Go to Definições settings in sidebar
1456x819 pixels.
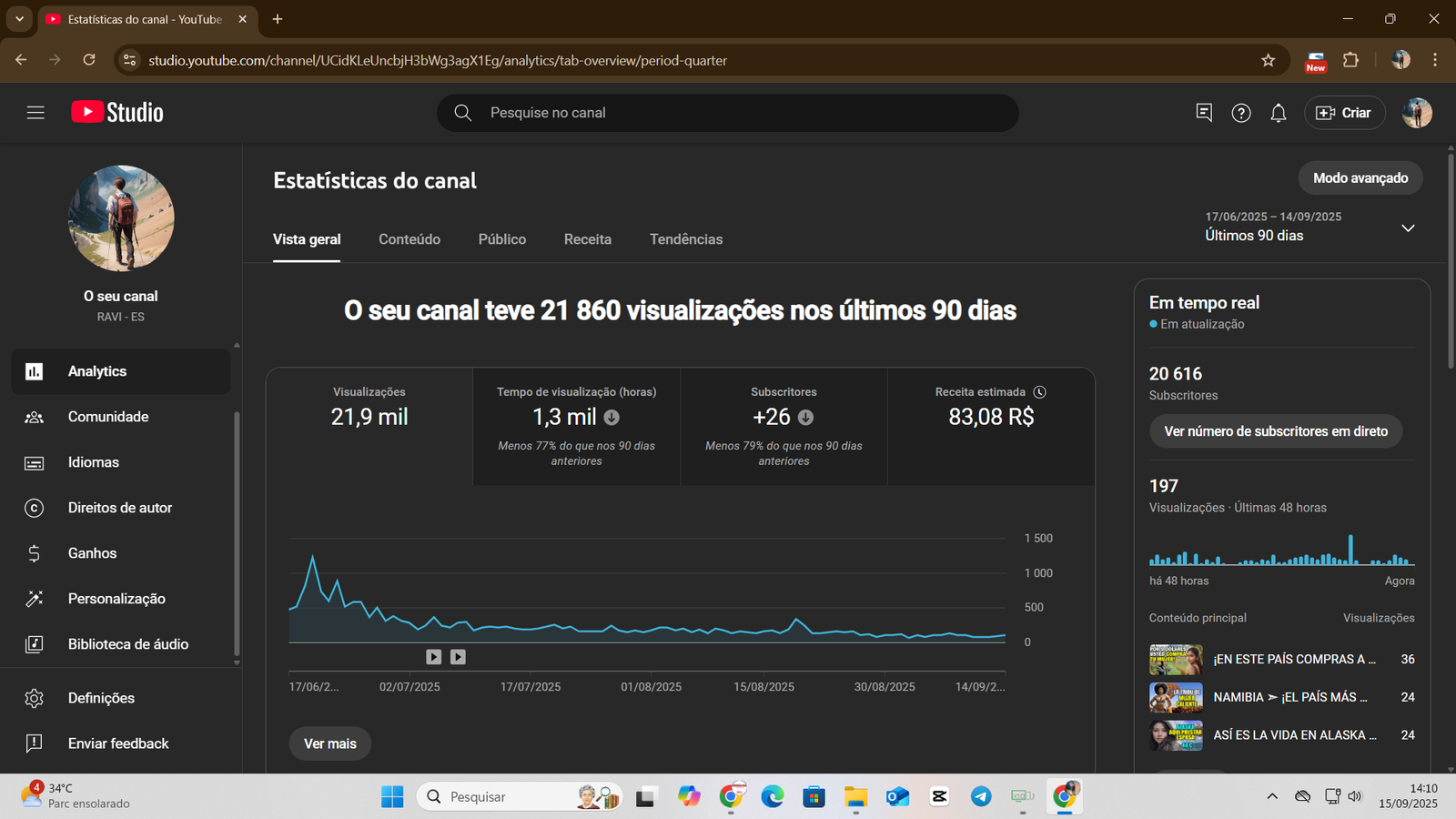[101, 698]
